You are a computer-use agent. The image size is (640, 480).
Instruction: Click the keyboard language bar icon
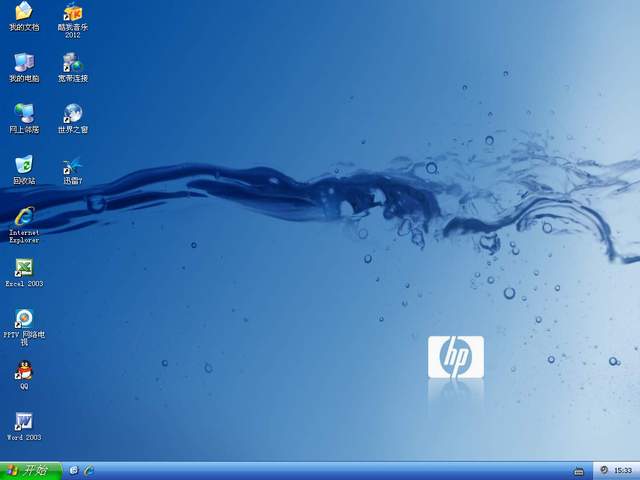(x=578, y=470)
